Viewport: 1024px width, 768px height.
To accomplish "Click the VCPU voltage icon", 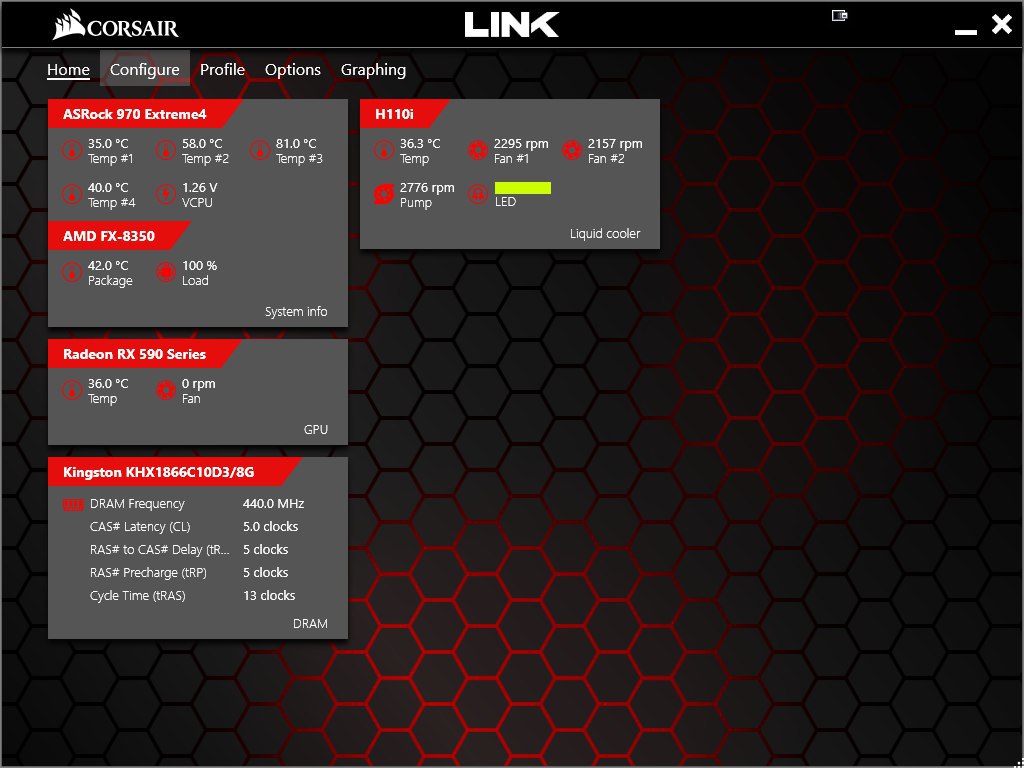I will coord(166,195).
